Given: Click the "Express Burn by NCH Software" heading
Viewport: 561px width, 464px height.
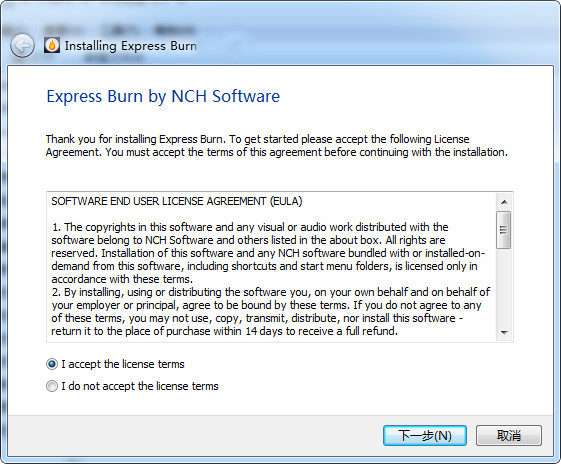Looking at the screenshot, I should (163, 96).
